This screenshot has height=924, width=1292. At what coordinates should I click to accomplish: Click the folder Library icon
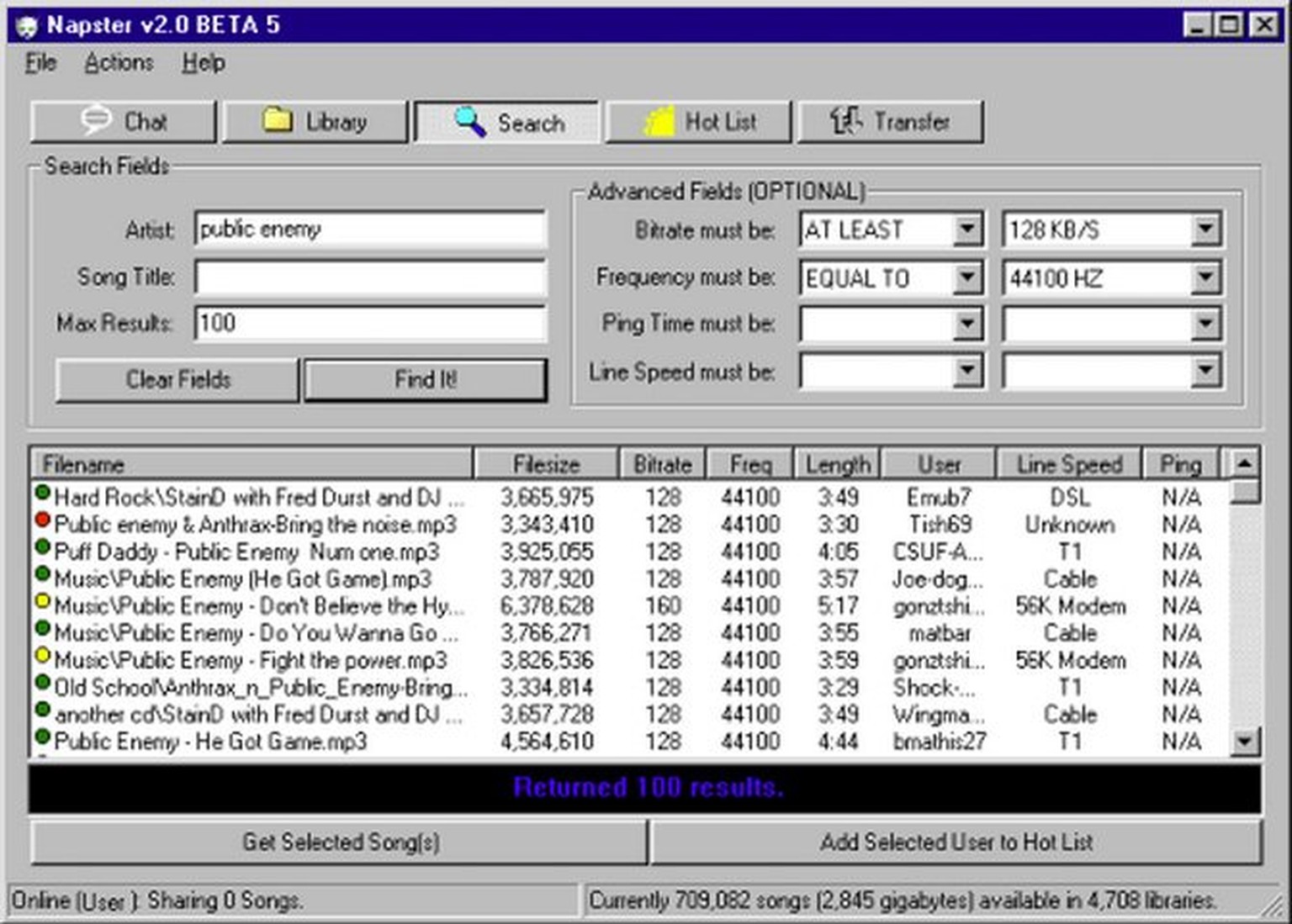277,119
